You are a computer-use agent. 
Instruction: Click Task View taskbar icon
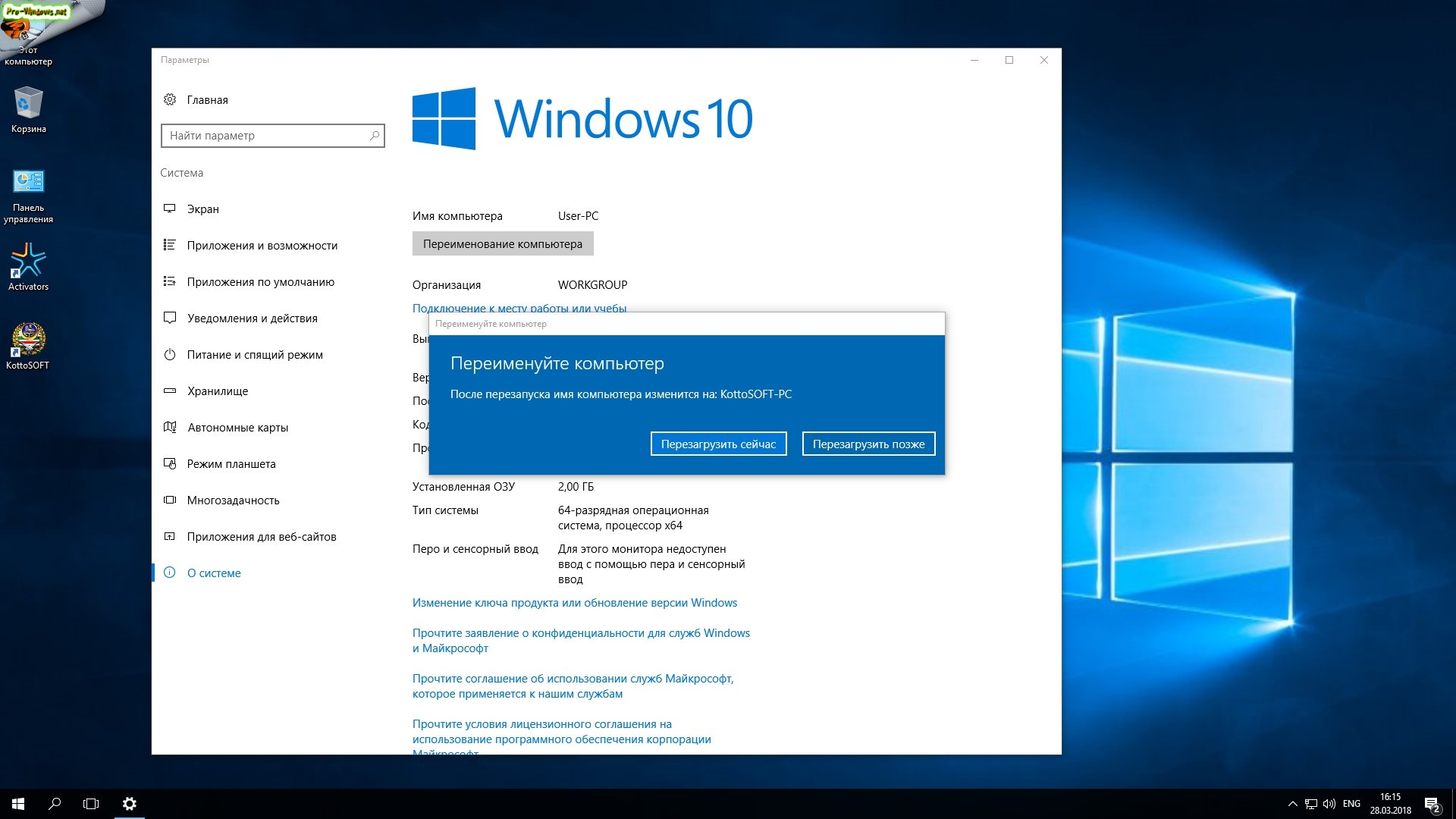coord(91,804)
